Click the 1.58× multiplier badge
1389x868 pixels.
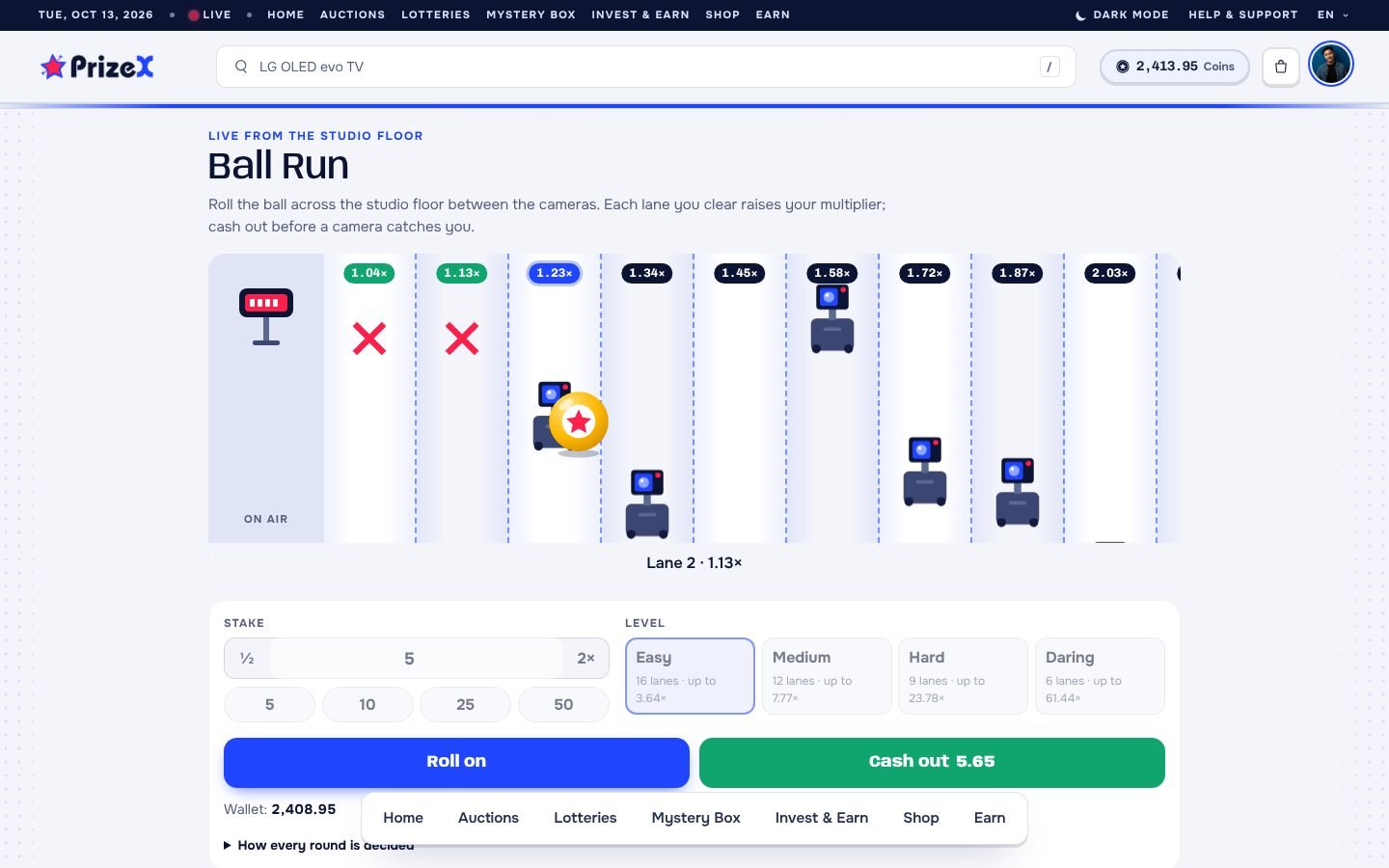point(832,273)
